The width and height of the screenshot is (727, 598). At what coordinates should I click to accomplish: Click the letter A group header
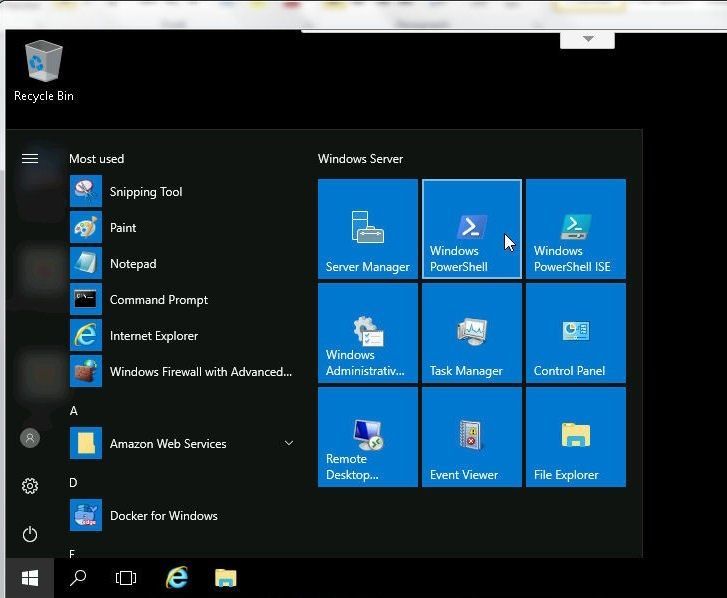[73, 411]
